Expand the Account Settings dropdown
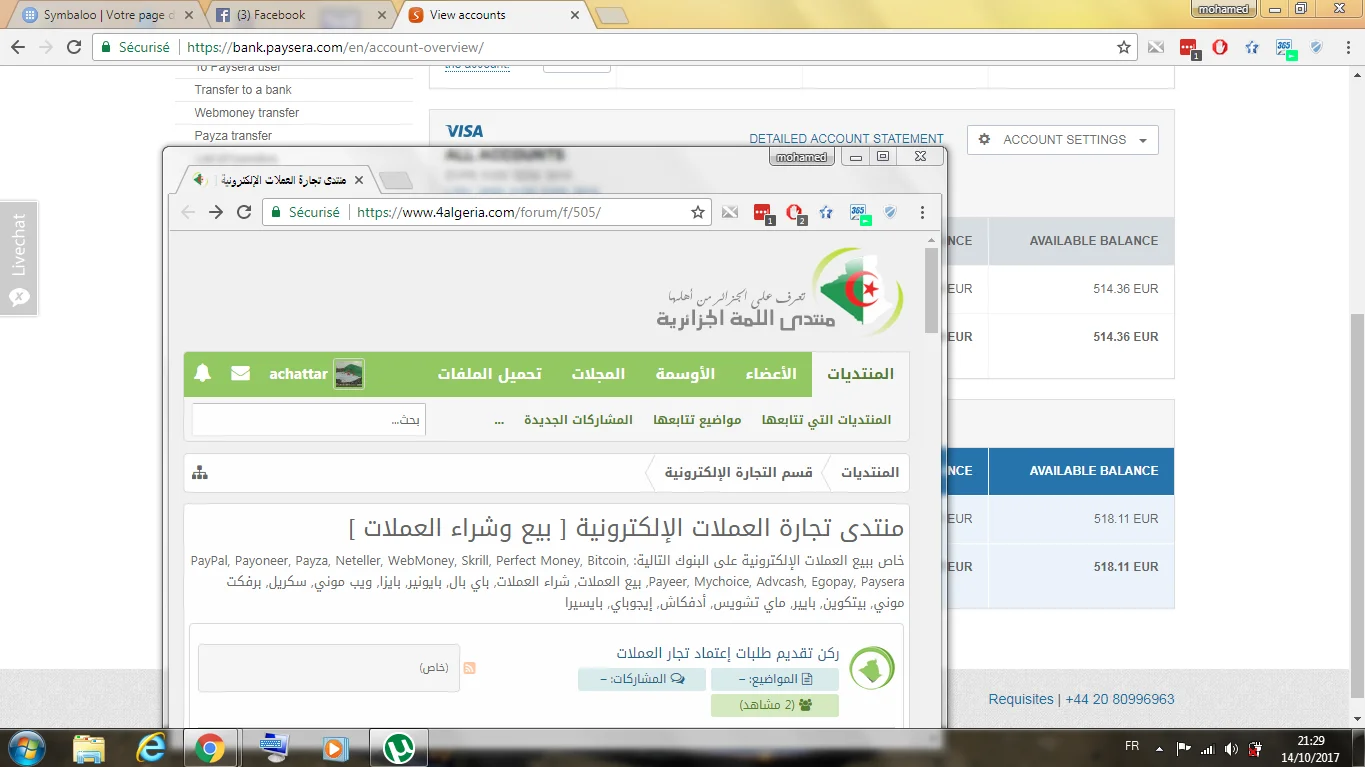The height and width of the screenshot is (767, 1365). coord(1062,140)
